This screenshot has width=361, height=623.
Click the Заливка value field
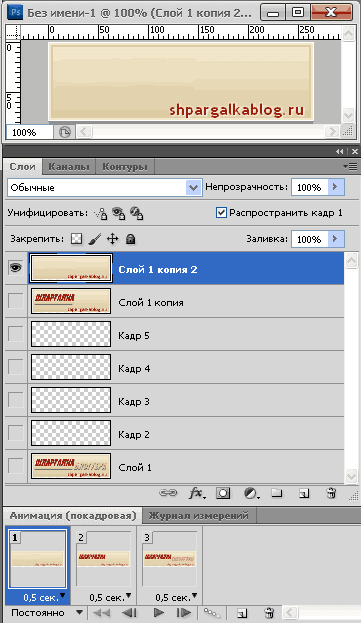pyautogui.click(x=310, y=239)
